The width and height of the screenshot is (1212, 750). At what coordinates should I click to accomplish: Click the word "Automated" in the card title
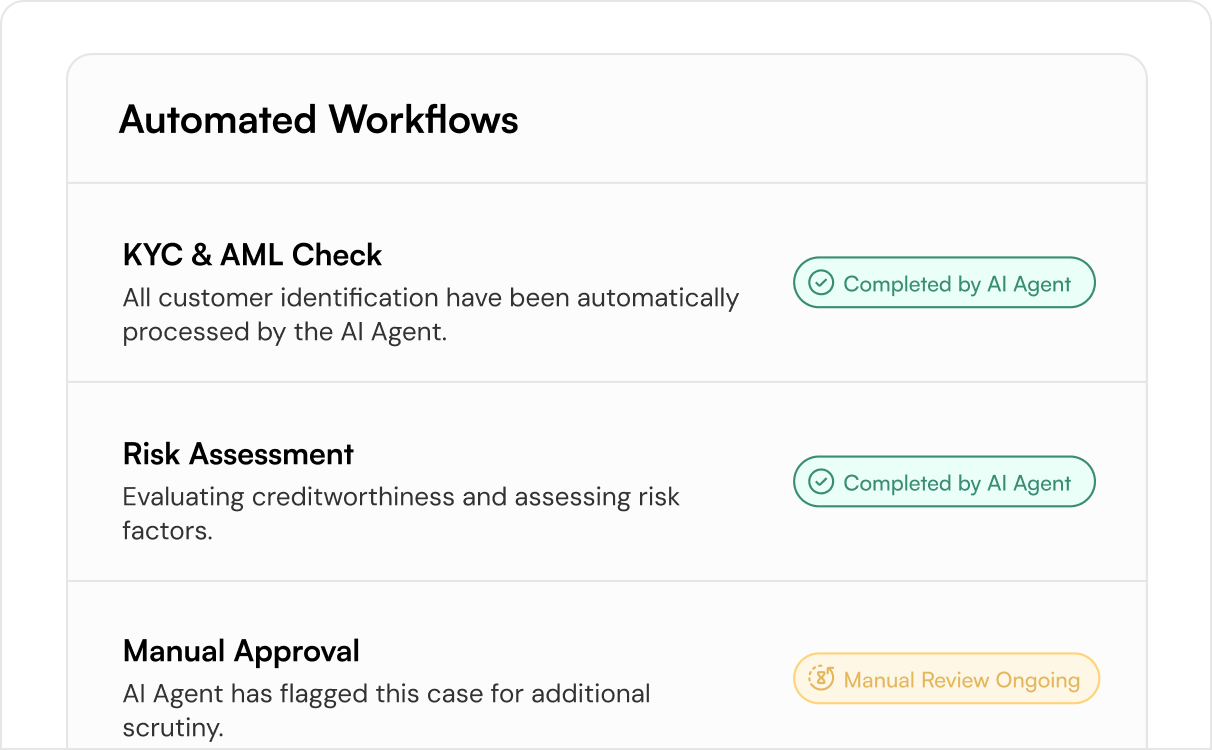[218, 120]
